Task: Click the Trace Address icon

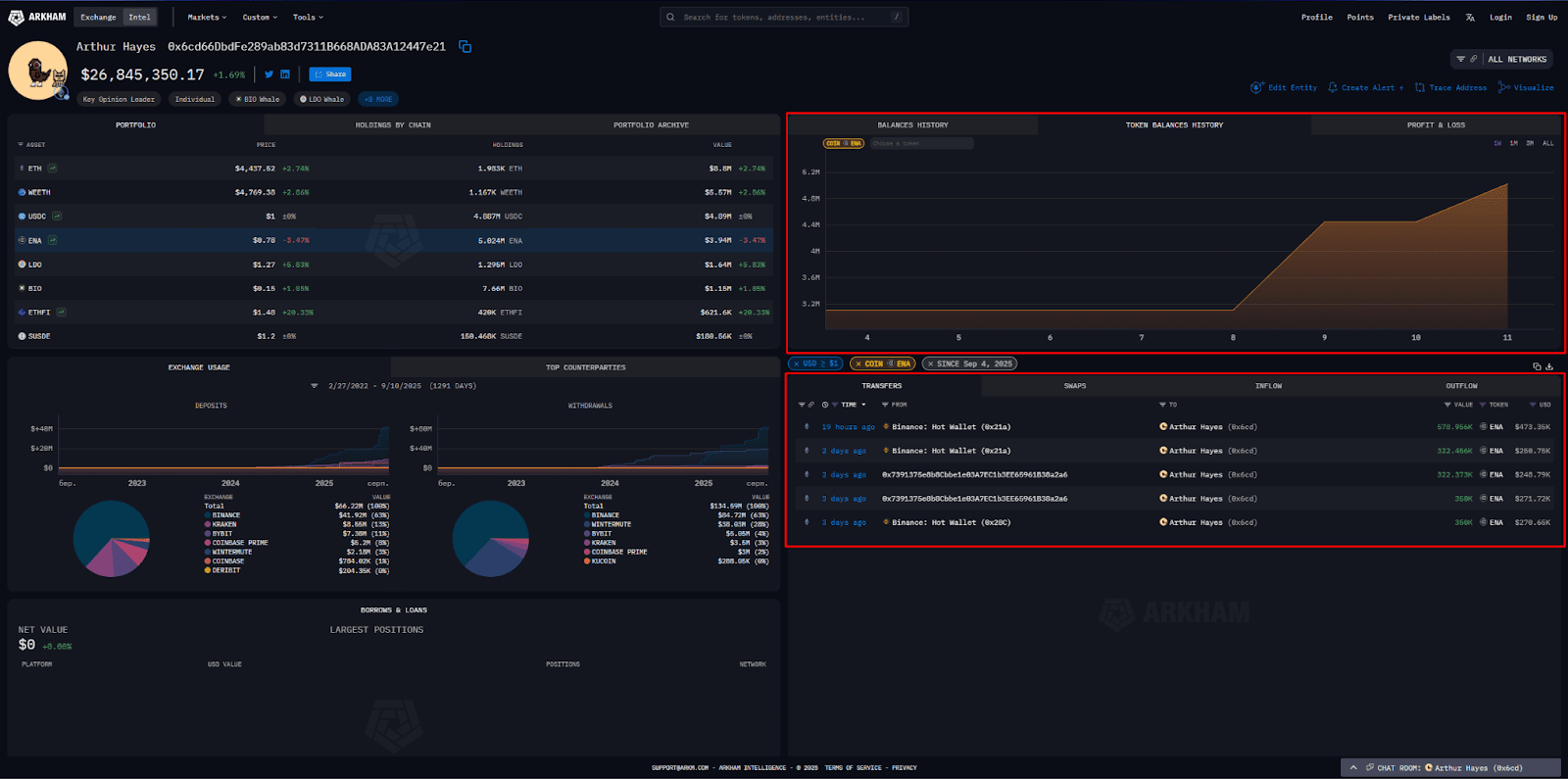Action: click(x=1420, y=87)
